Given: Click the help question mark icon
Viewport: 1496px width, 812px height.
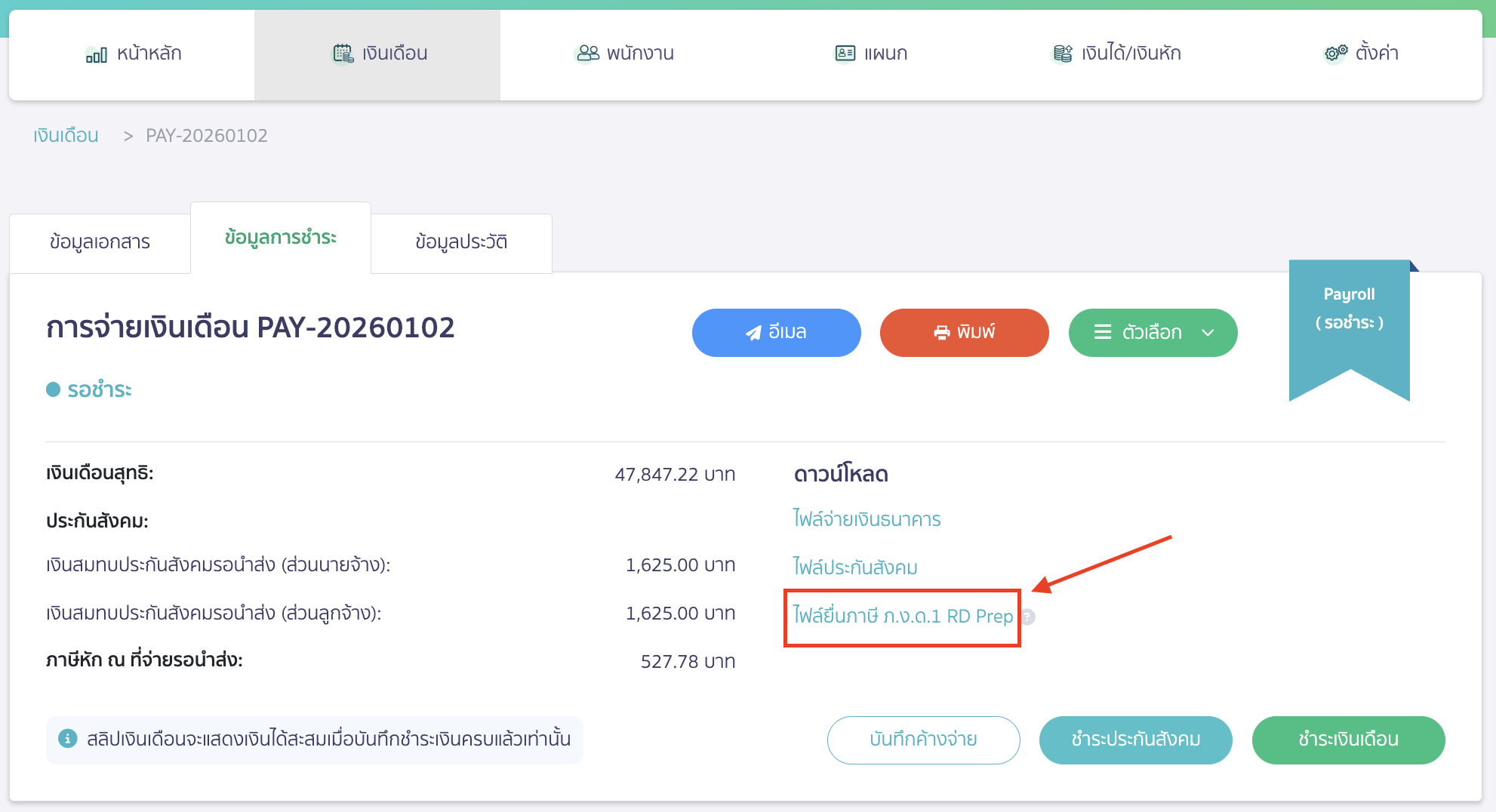Looking at the screenshot, I should (1028, 617).
